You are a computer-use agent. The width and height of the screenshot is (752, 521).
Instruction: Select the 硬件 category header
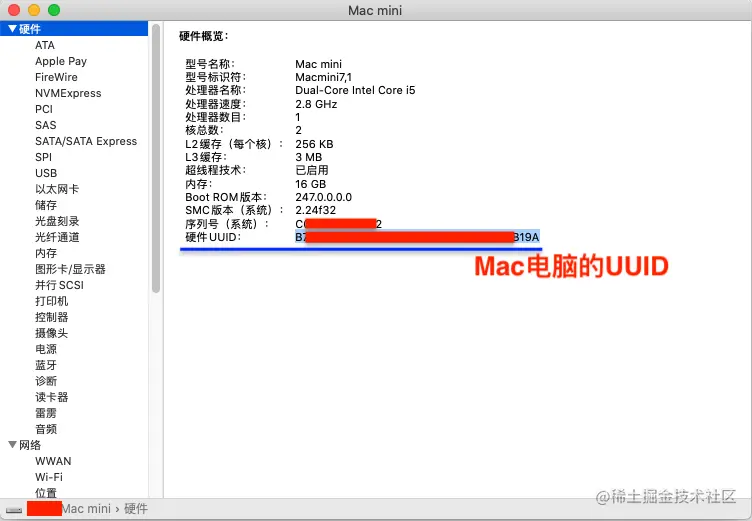(74, 29)
